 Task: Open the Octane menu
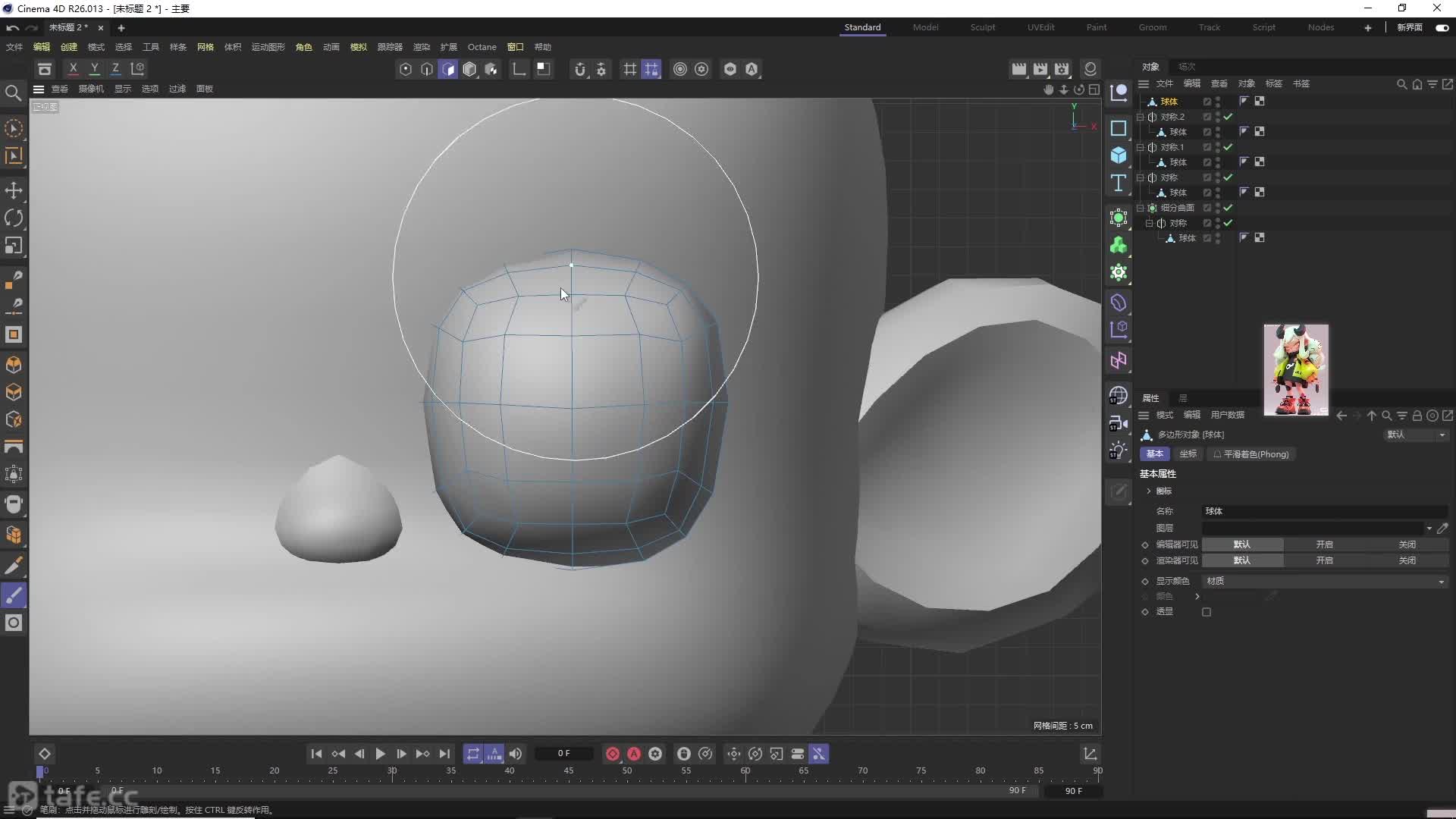482,47
